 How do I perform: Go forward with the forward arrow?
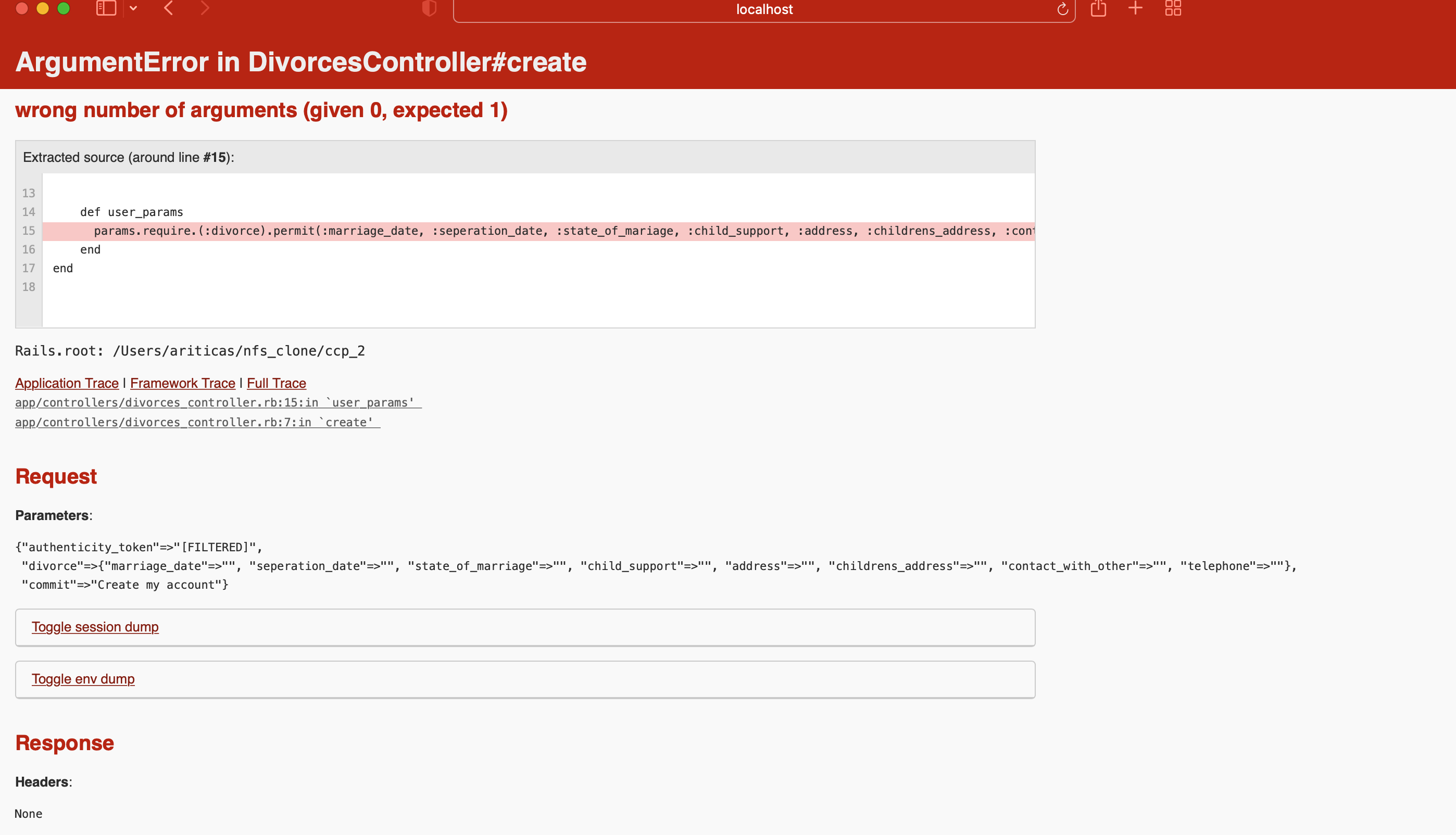point(204,8)
